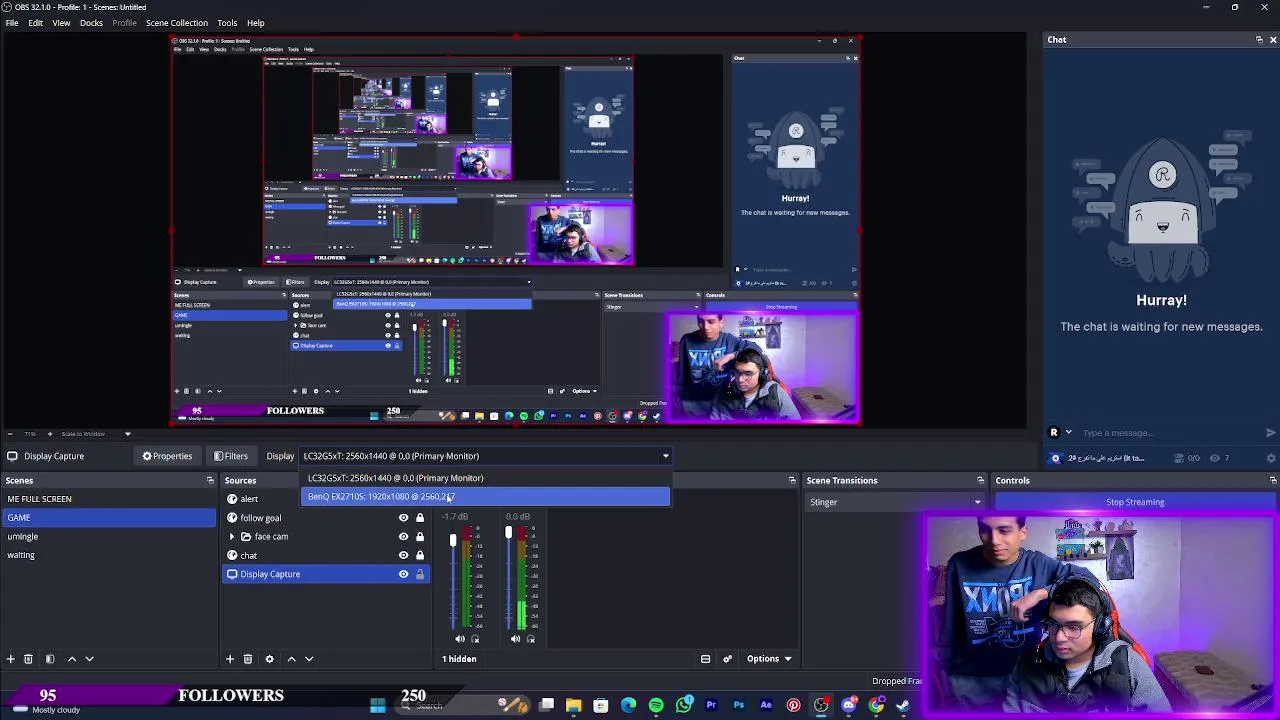Select the alert source
1280x720 pixels.
(249, 499)
